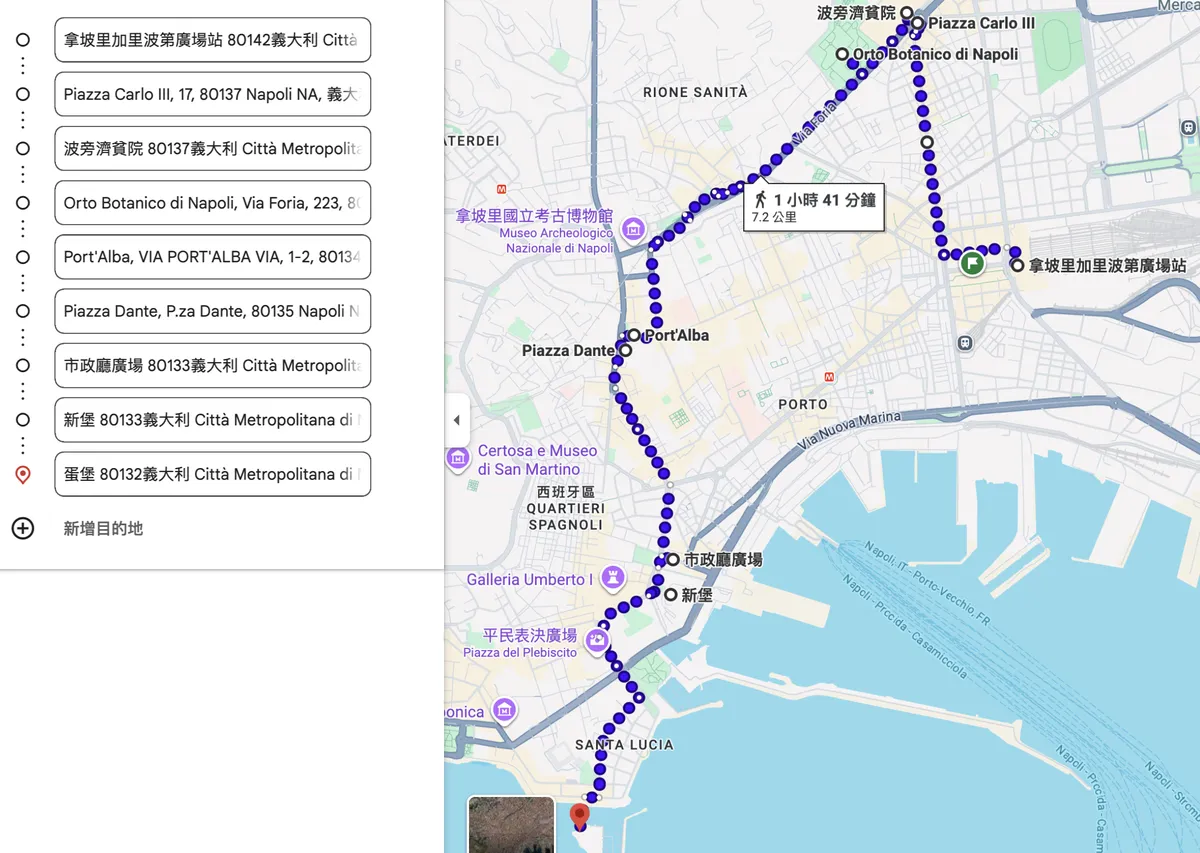The height and width of the screenshot is (853, 1200).
Task: Click the PORTO district label
Action: pos(803,404)
